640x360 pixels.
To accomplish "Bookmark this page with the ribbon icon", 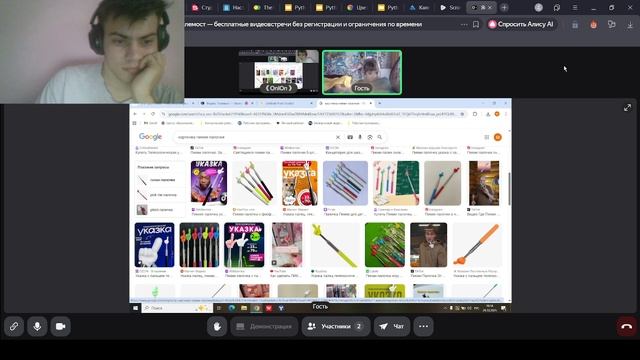I will (476, 24).
